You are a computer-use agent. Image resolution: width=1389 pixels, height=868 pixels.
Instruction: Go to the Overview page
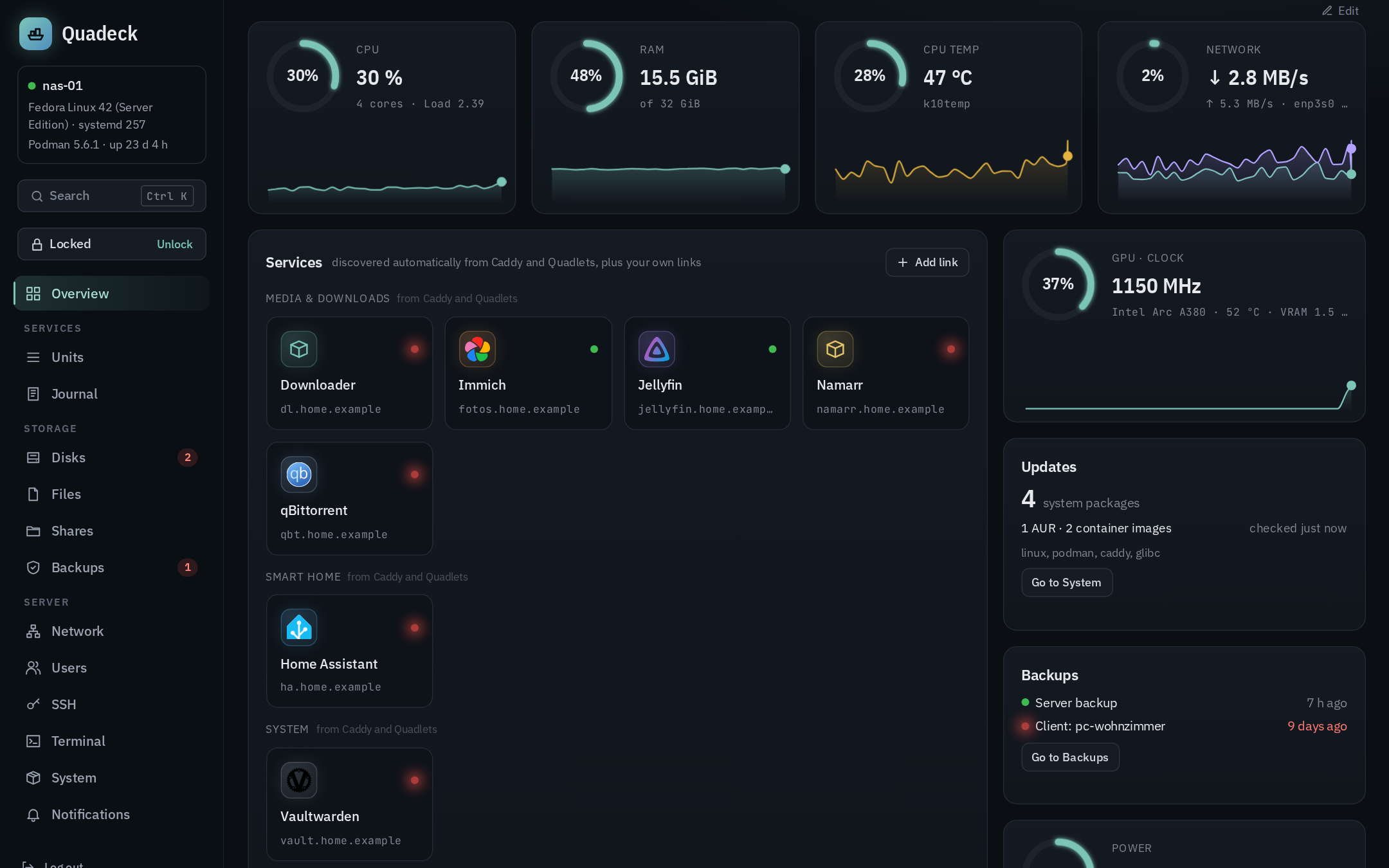tap(111, 294)
